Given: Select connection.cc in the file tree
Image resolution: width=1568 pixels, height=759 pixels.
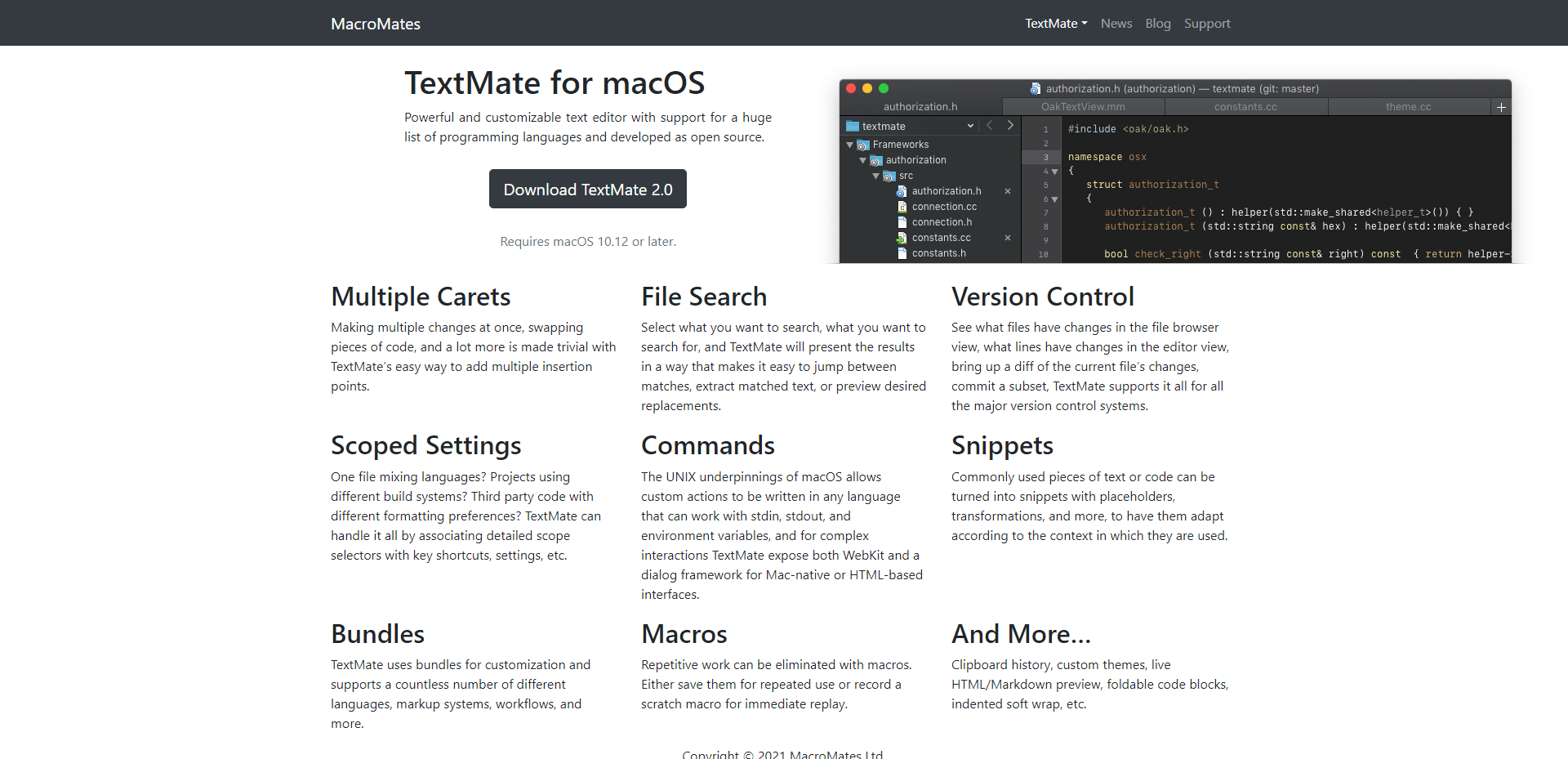Looking at the screenshot, I should pyautogui.click(x=944, y=207).
